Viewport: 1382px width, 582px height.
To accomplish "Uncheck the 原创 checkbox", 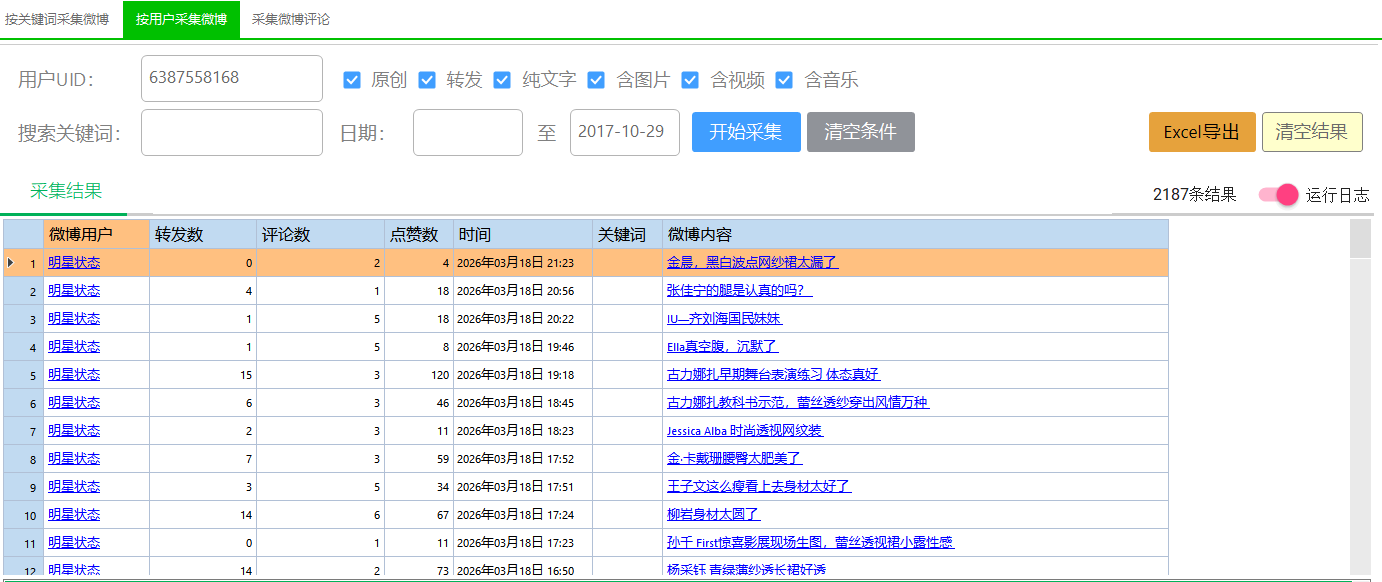I will 352,80.
